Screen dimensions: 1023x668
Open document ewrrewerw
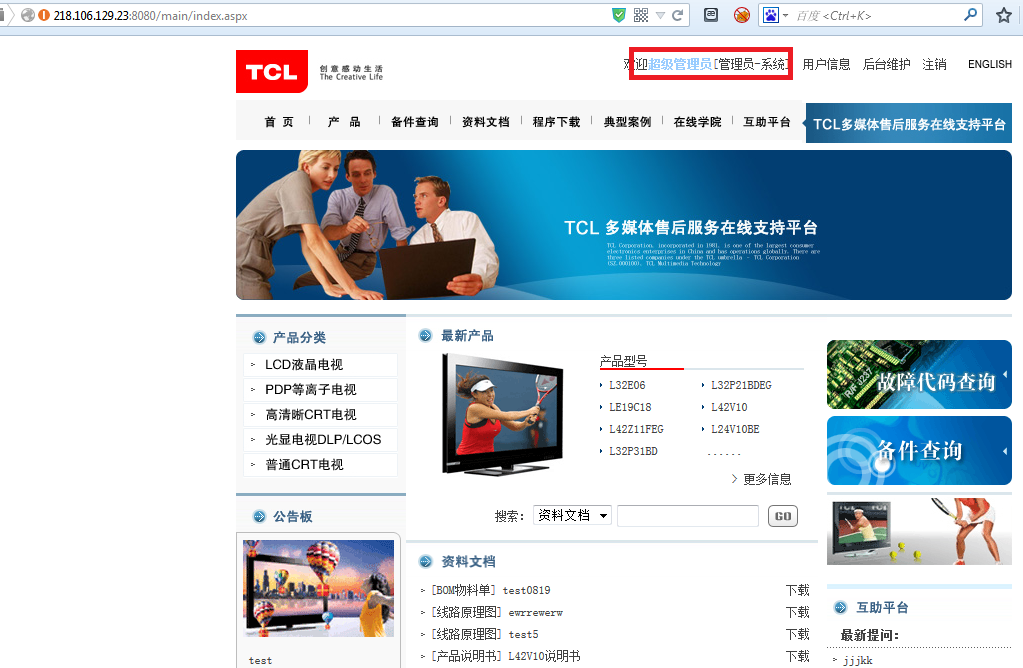tap(535, 613)
